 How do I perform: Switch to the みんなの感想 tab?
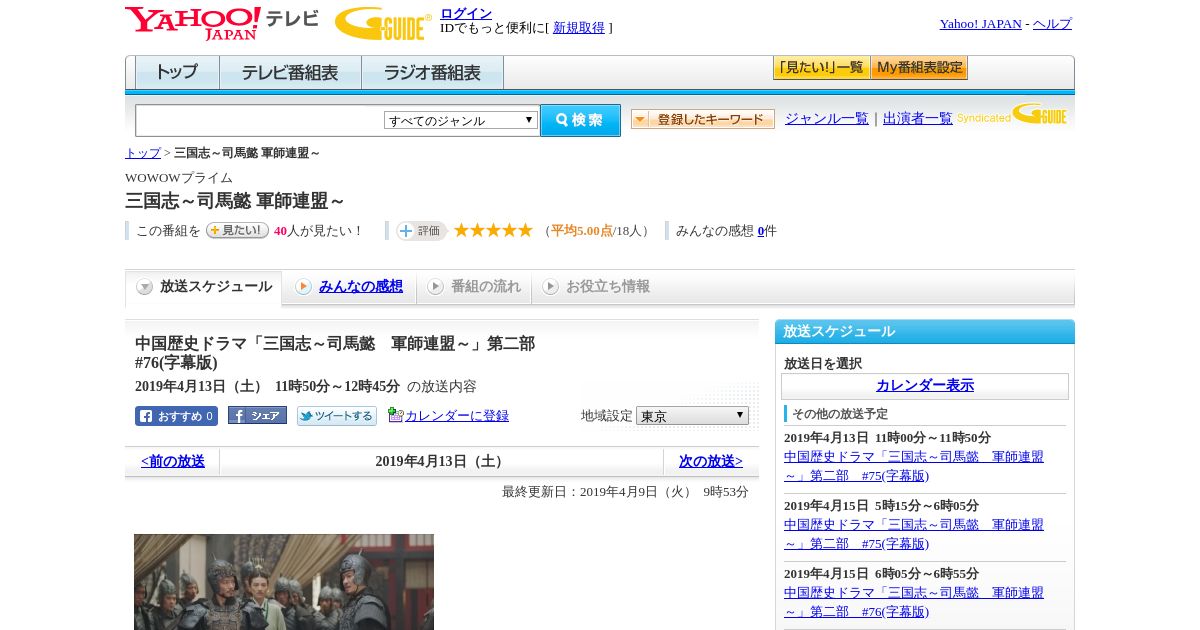(x=361, y=286)
